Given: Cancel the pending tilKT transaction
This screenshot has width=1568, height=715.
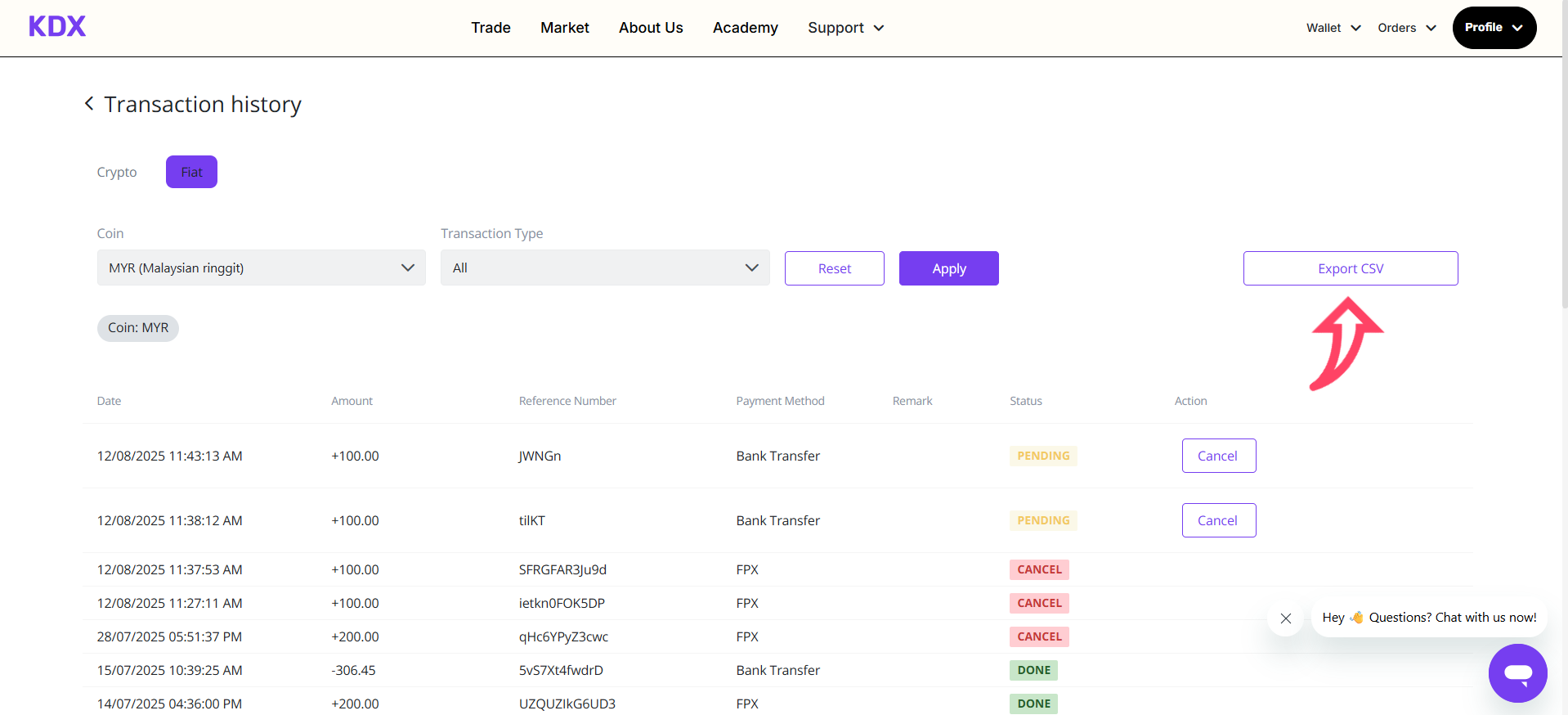Looking at the screenshot, I should 1219,520.
